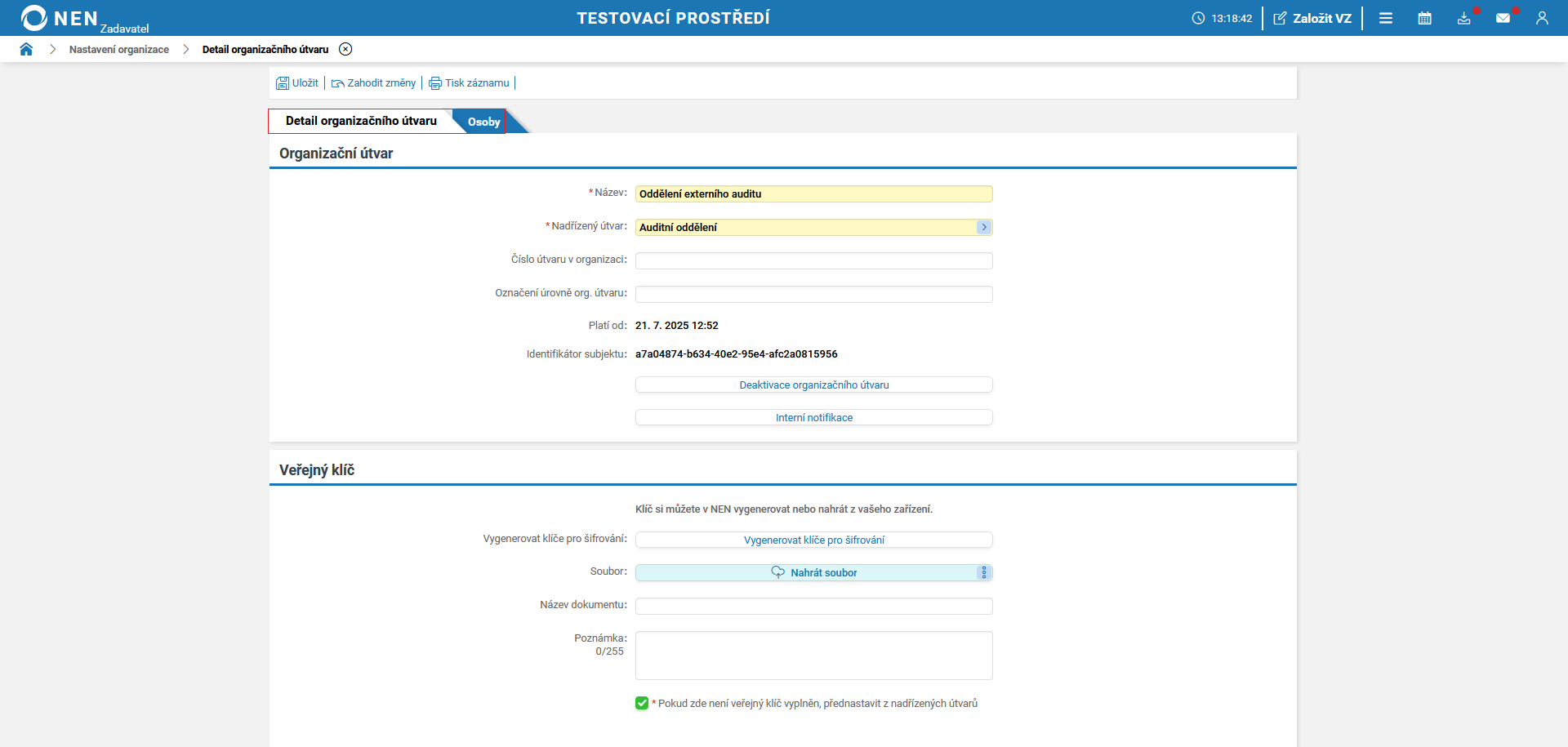The image size is (1568, 747).
Task: Click the subject identifier value a7a04874
Action: (x=737, y=354)
